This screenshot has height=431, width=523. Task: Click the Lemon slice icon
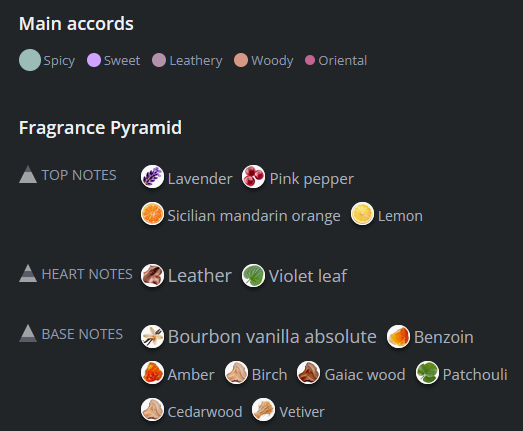pos(362,213)
